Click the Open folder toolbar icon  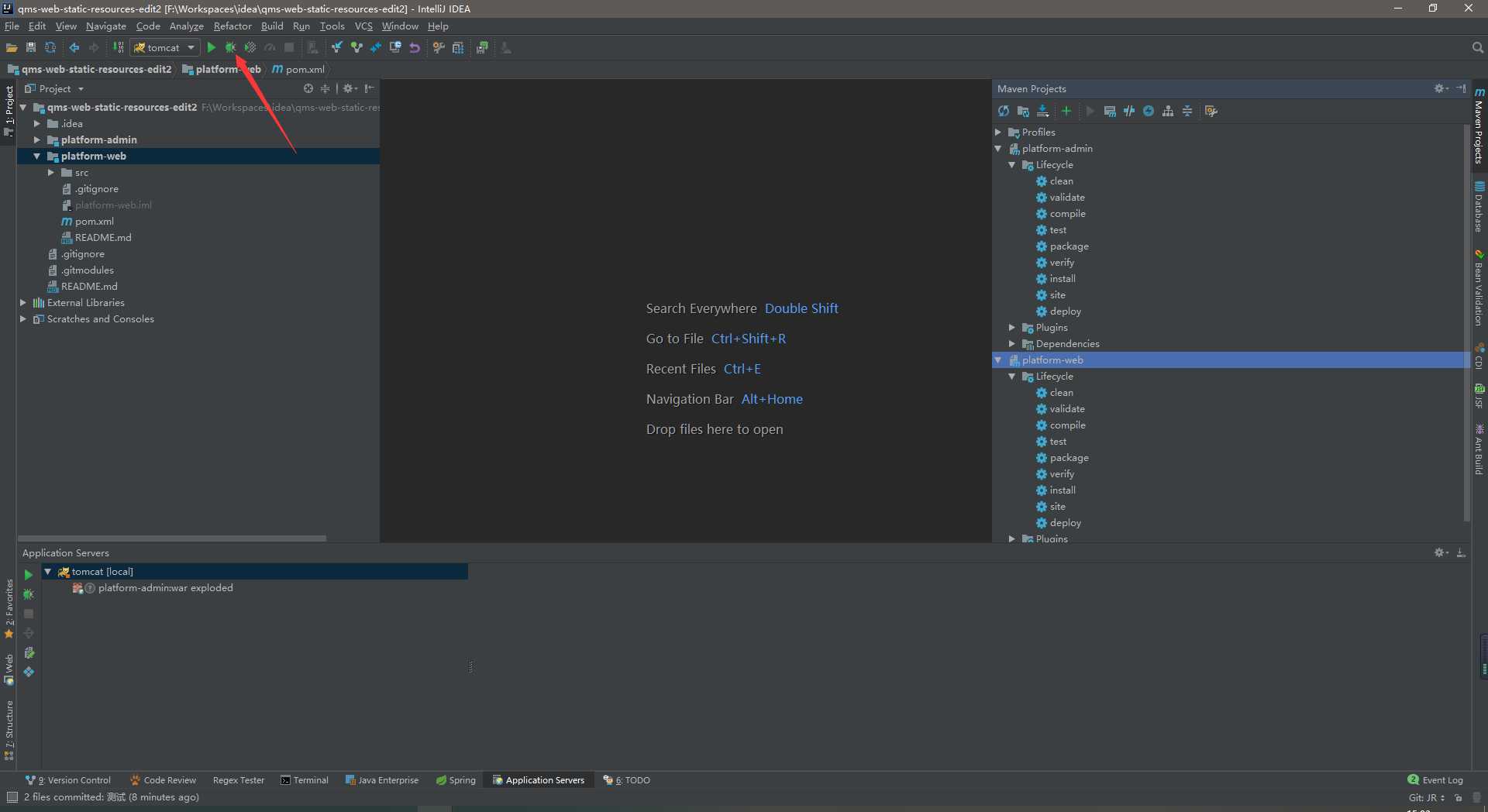(x=12, y=47)
